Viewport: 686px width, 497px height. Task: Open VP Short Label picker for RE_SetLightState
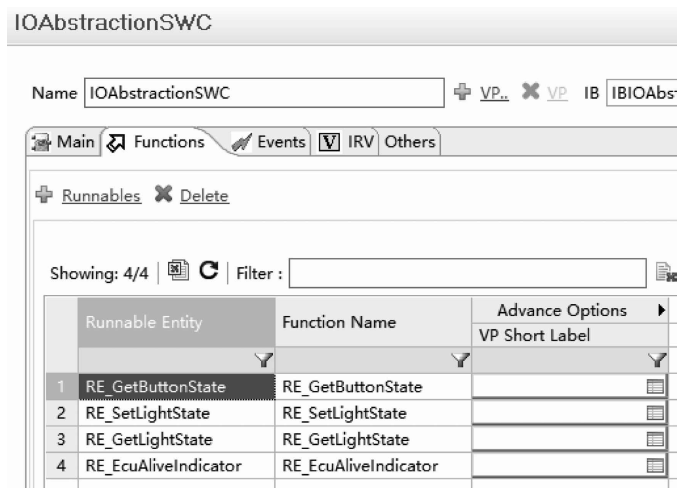pyautogui.click(x=655, y=412)
